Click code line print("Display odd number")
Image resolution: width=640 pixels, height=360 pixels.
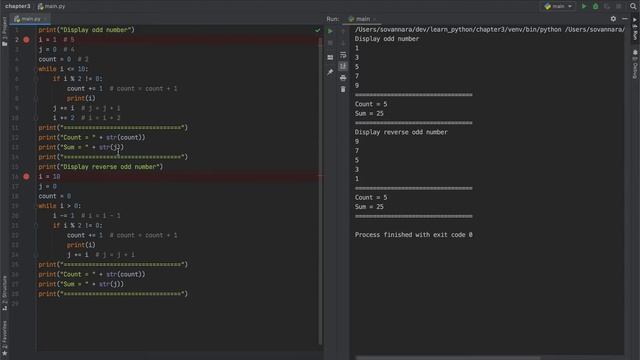(86, 30)
